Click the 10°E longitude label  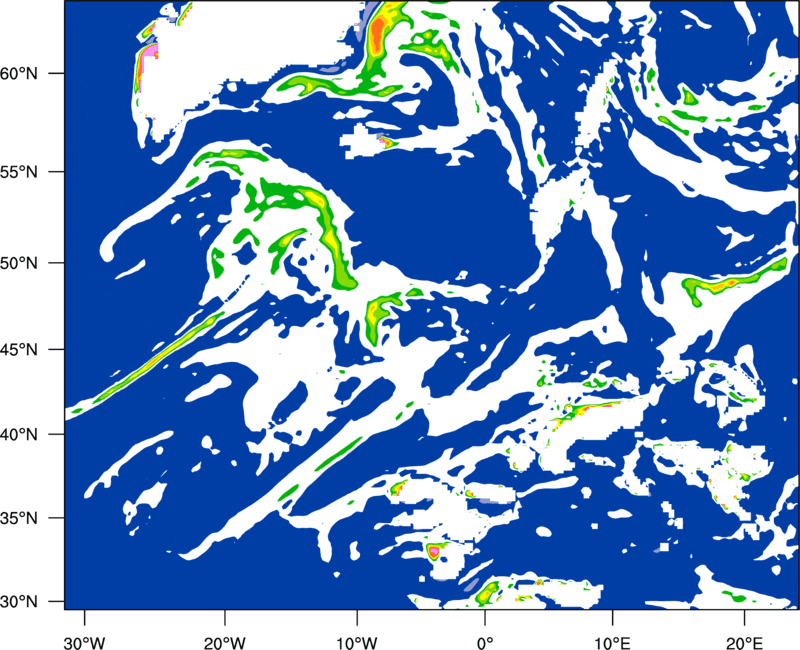click(x=612, y=643)
